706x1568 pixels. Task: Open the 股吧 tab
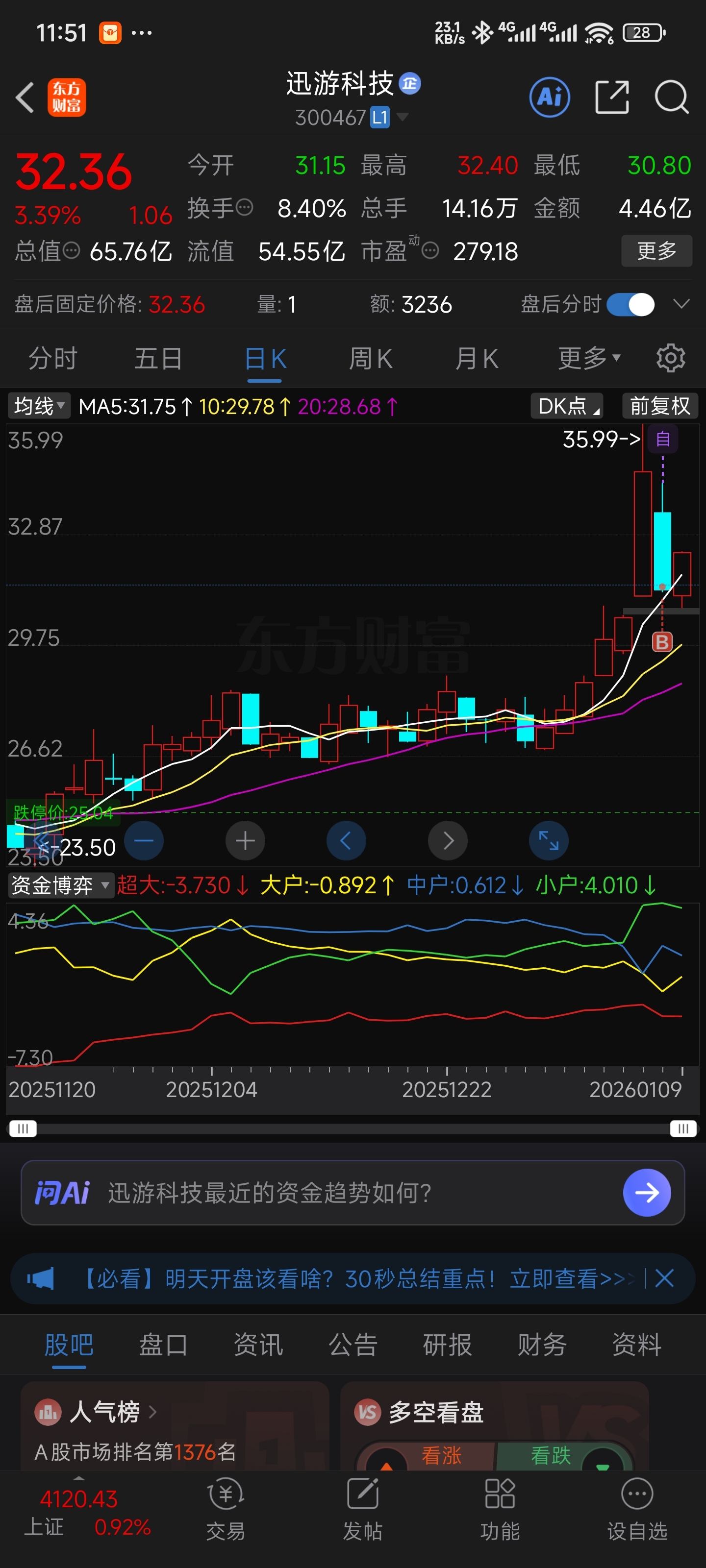69,1344
